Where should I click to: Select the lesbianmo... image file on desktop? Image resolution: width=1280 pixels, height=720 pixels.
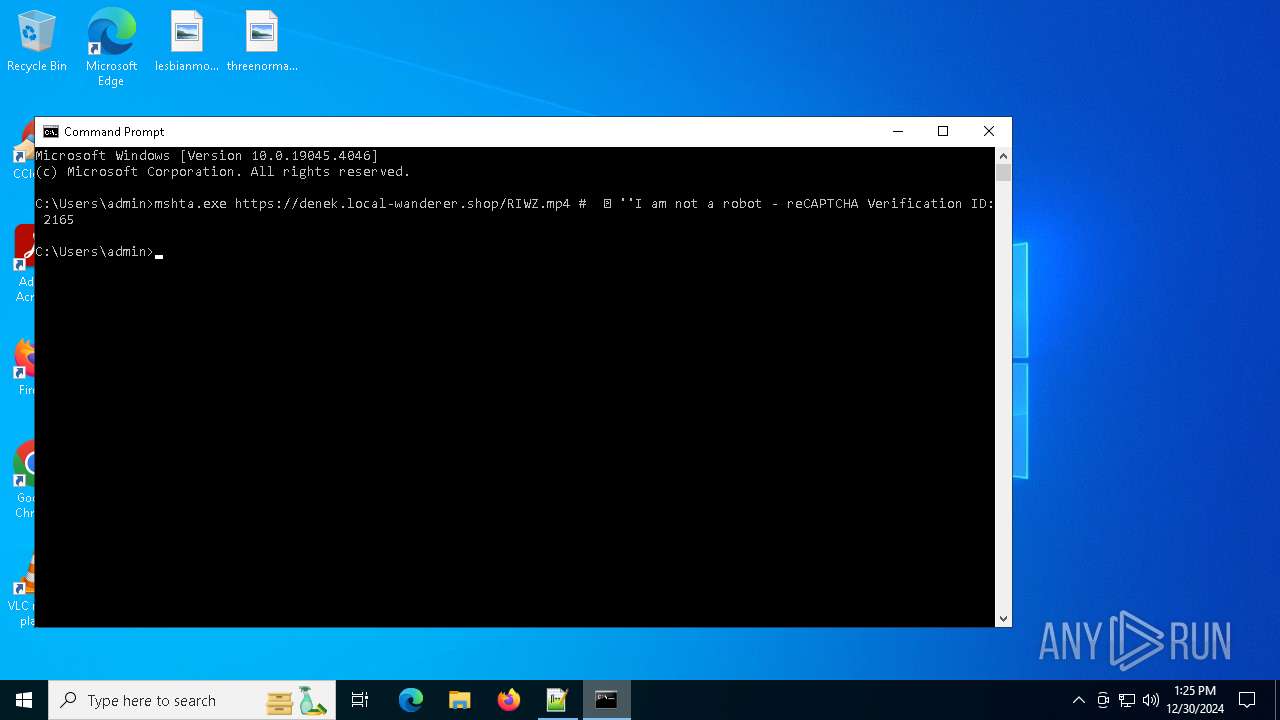(x=187, y=41)
